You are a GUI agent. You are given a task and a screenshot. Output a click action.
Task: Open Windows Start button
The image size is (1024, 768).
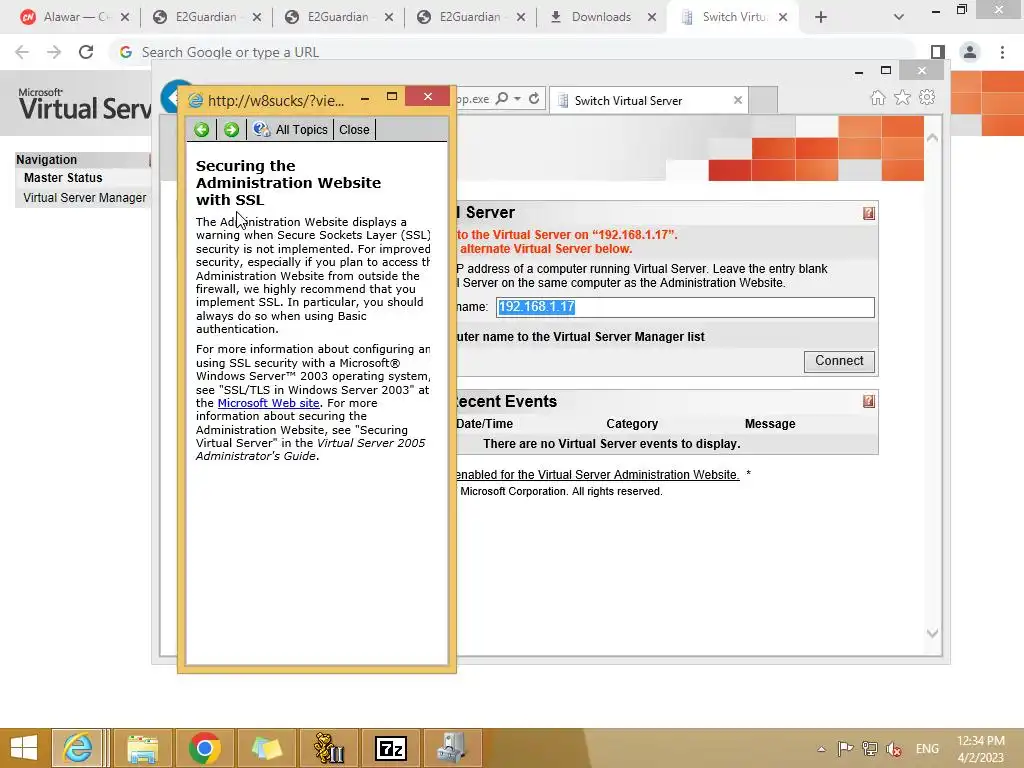[24, 748]
